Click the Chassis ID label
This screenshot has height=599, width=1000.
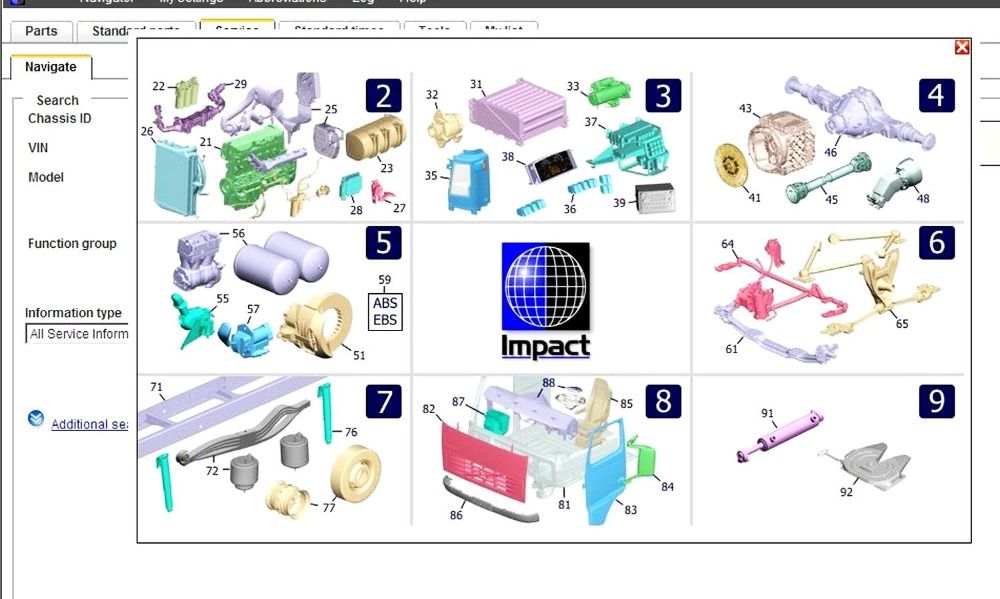(x=59, y=118)
